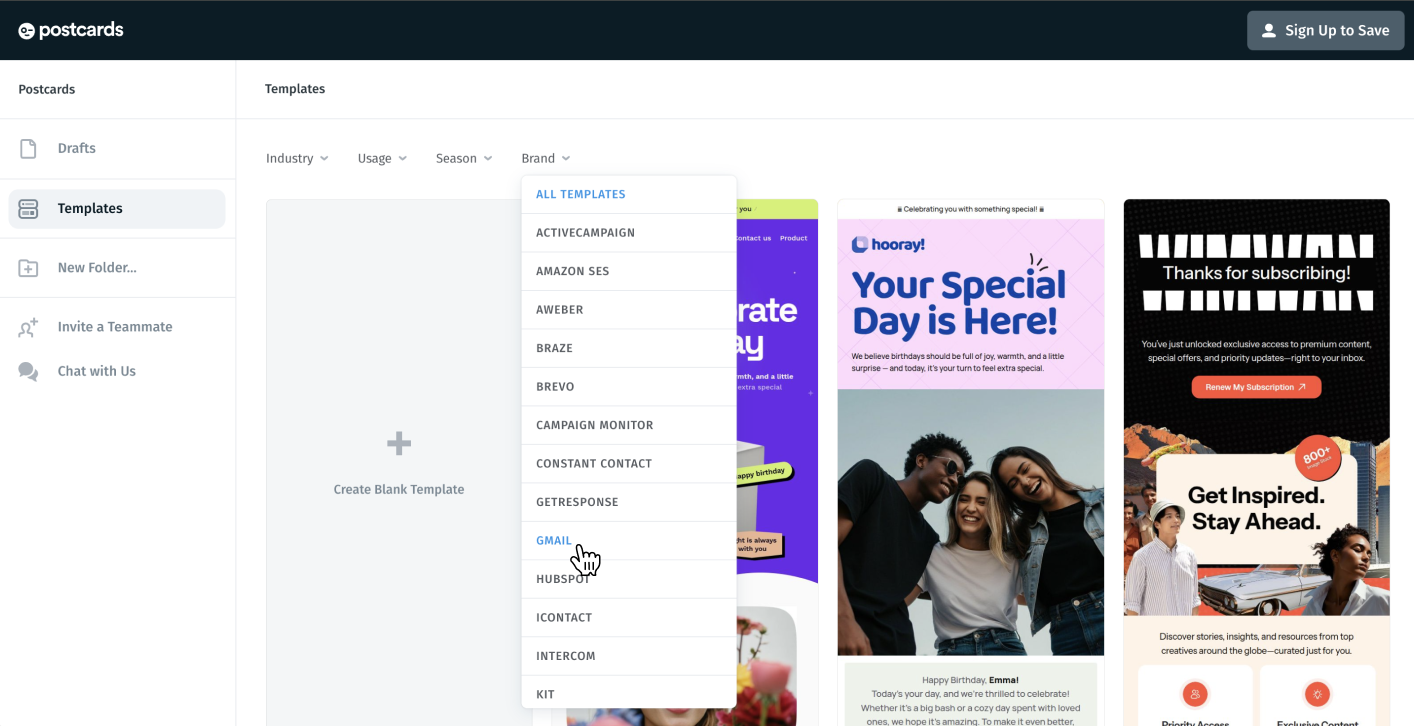Click the New Folder plus icon
Screen dimensions: 1414x726
[28, 268]
